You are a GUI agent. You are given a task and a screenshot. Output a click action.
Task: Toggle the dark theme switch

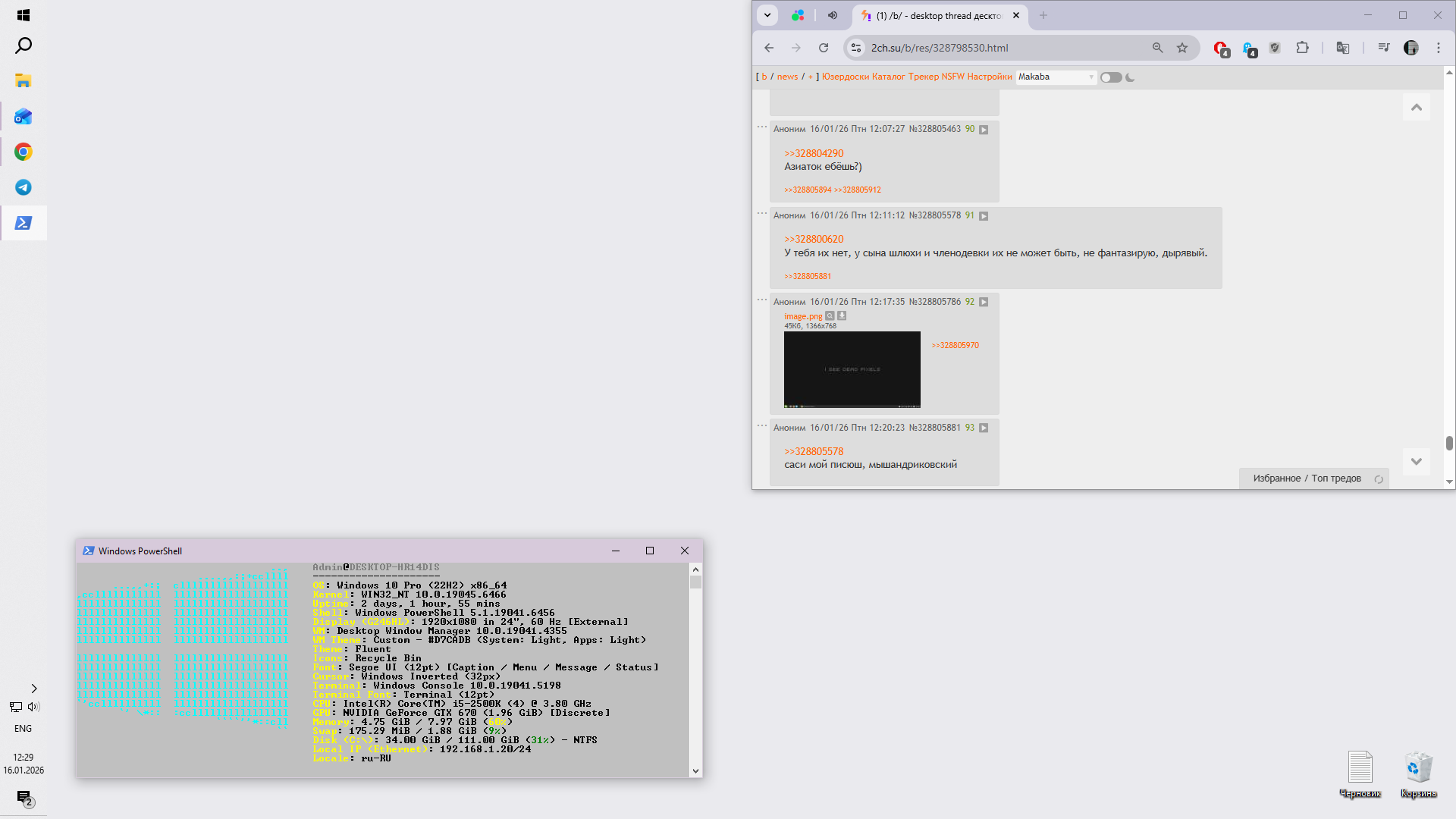tap(1111, 77)
